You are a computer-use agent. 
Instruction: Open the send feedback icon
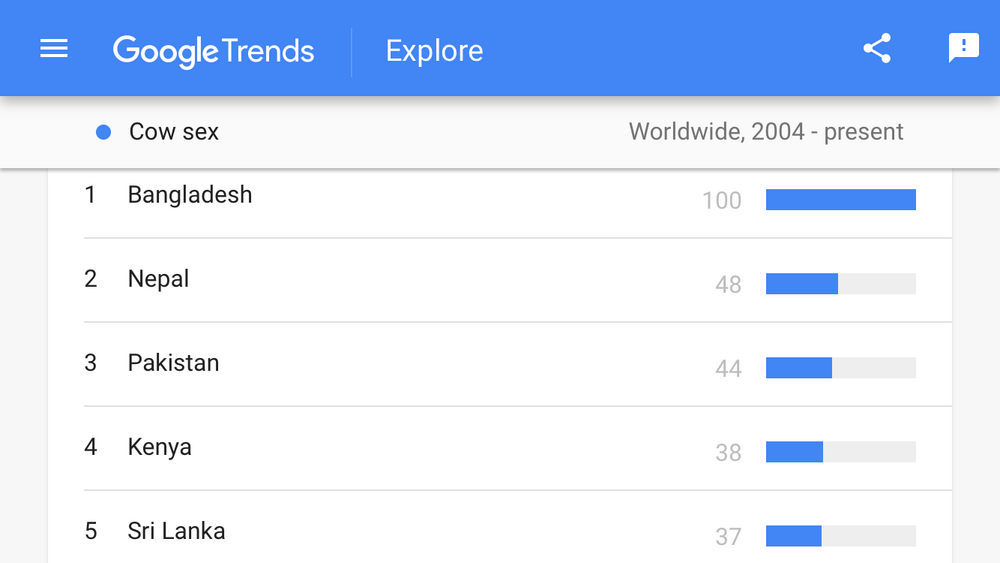click(x=964, y=48)
